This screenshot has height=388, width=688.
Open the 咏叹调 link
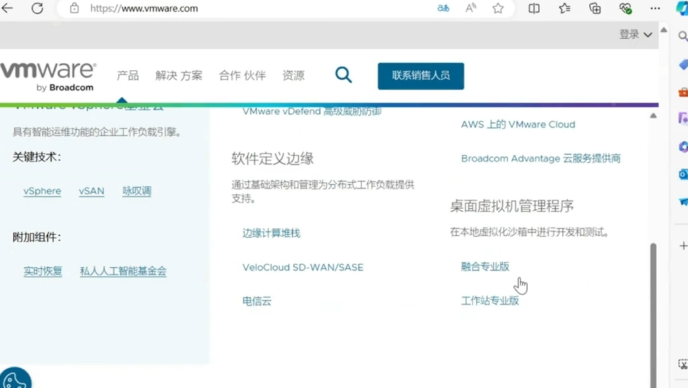tap(137, 191)
